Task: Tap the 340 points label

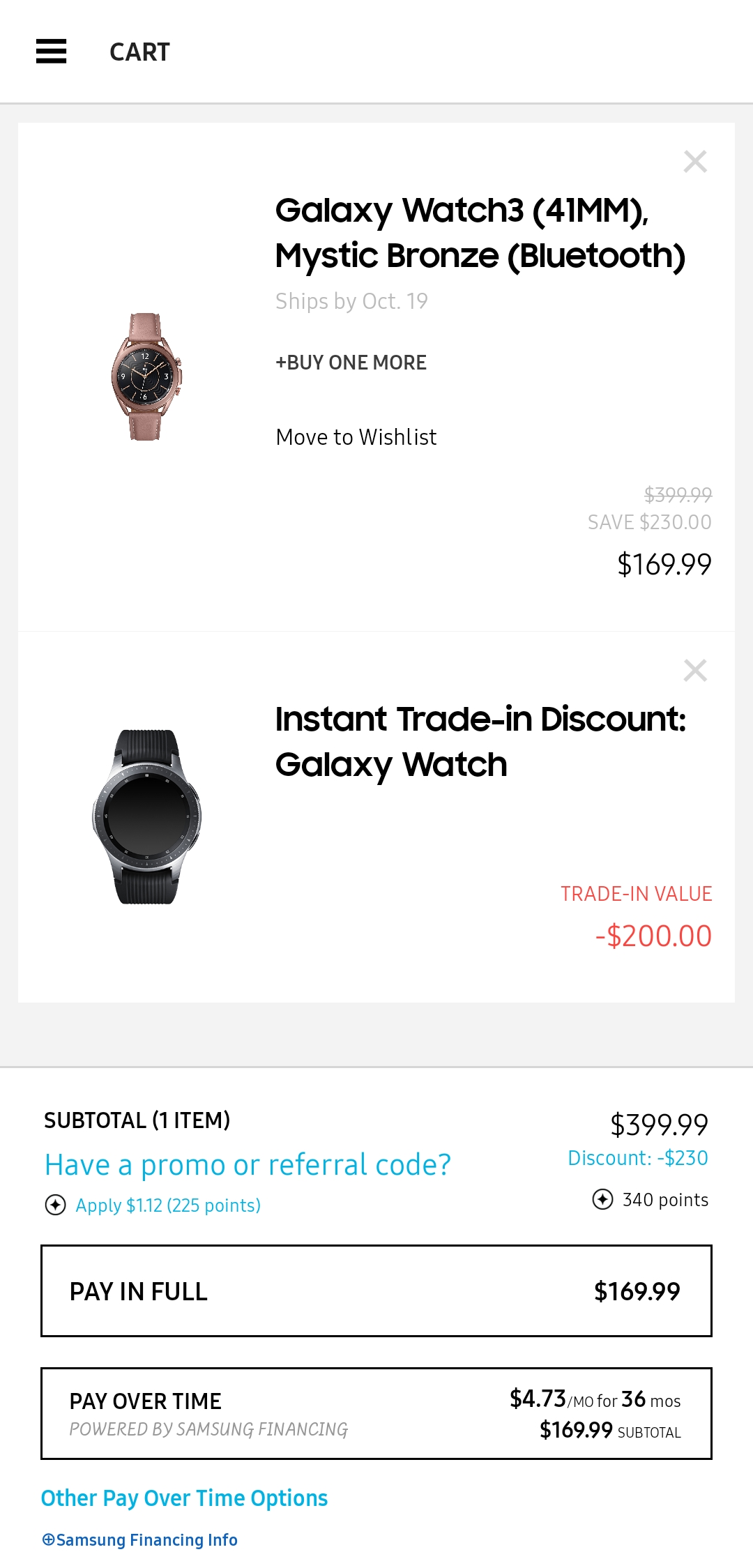Action: (665, 1200)
